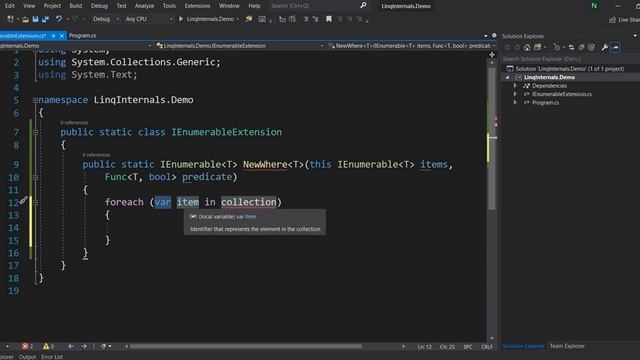The image size is (640, 360).
Task: Switch to the Program.cs editor tab
Action: click(x=82, y=36)
